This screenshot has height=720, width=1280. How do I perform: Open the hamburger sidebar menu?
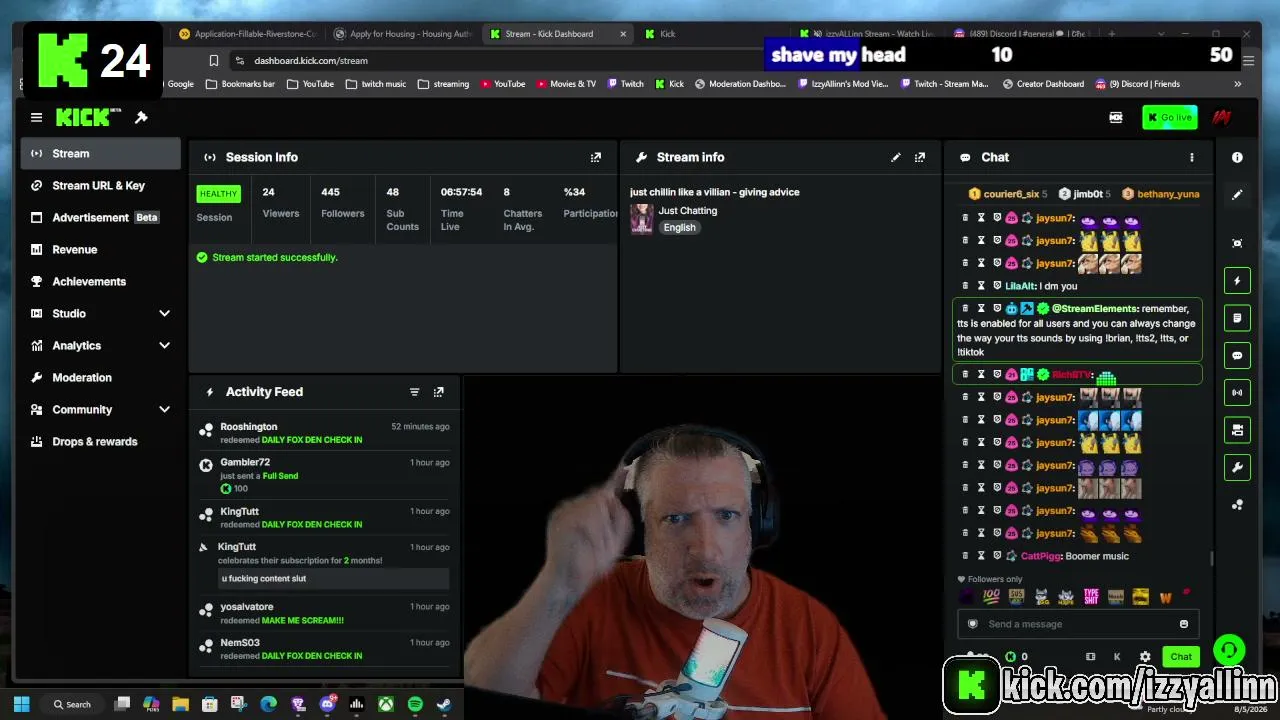(36, 118)
